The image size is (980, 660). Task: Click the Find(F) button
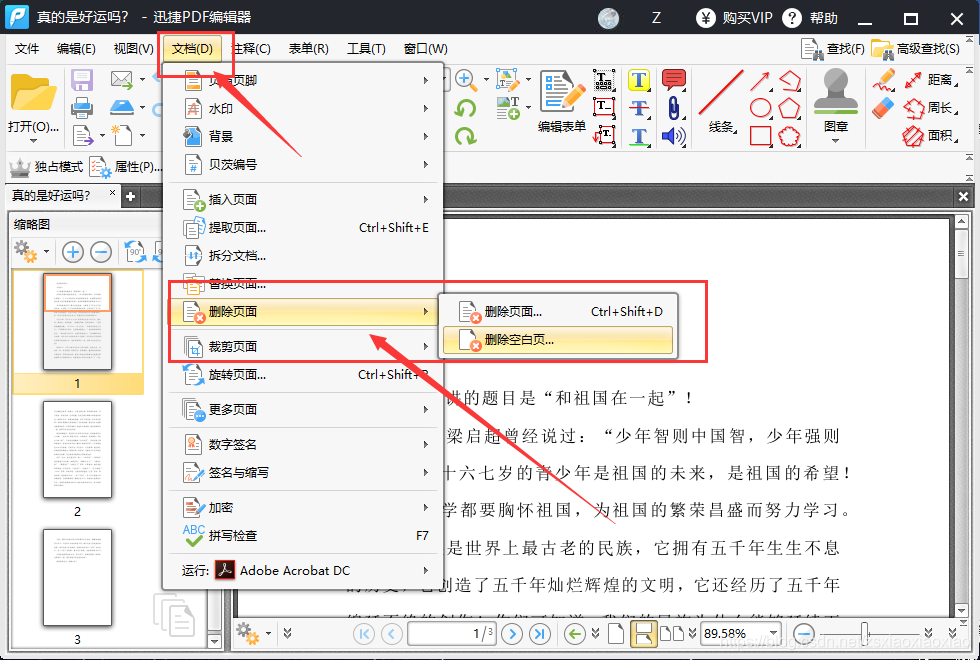(x=833, y=49)
